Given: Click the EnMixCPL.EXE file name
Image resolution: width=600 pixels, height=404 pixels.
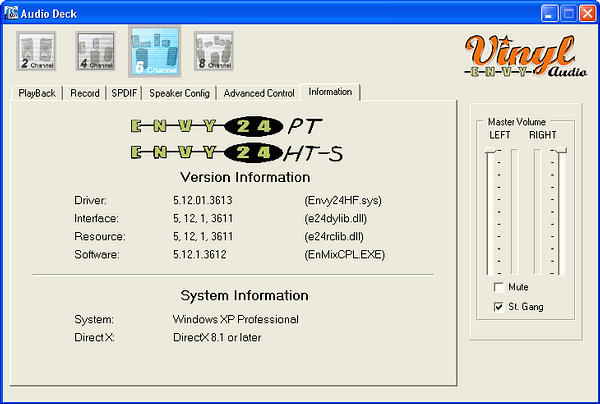Looking at the screenshot, I should [345, 254].
